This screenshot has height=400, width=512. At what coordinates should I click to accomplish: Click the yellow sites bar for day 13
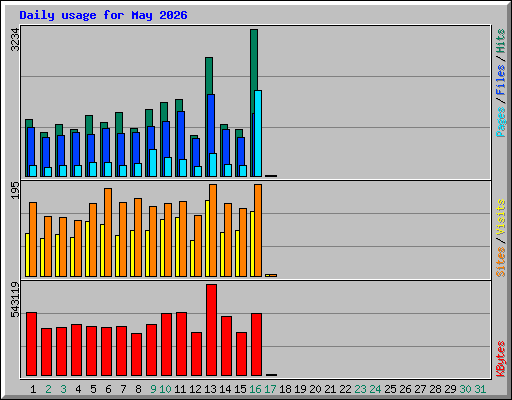tap(207, 238)
